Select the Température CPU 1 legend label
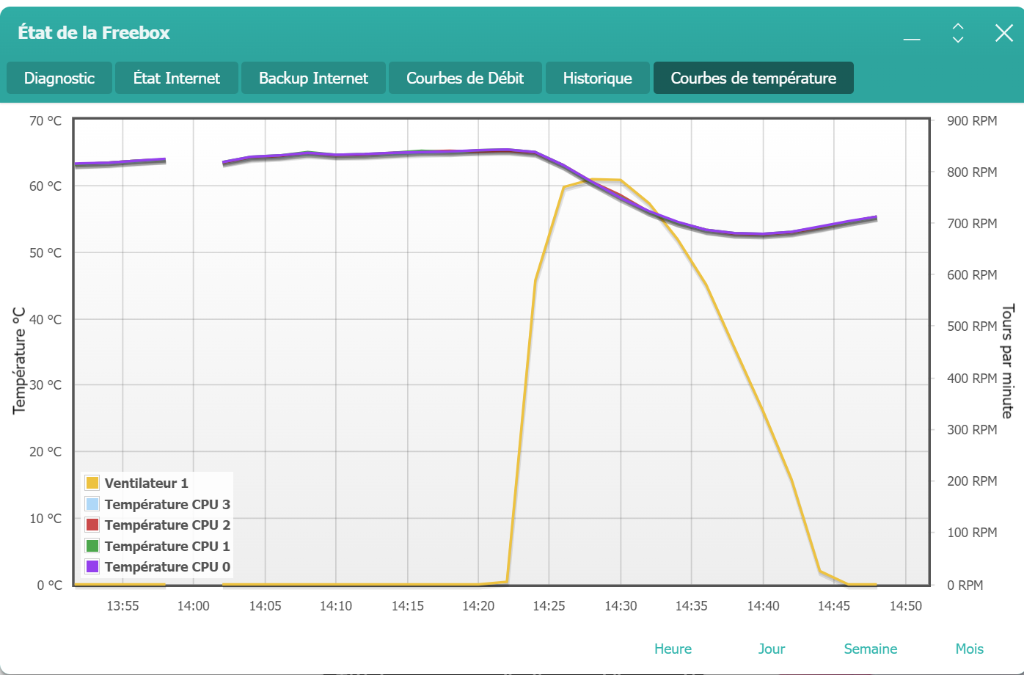1024x675 pixels. [x=167, y=546]
